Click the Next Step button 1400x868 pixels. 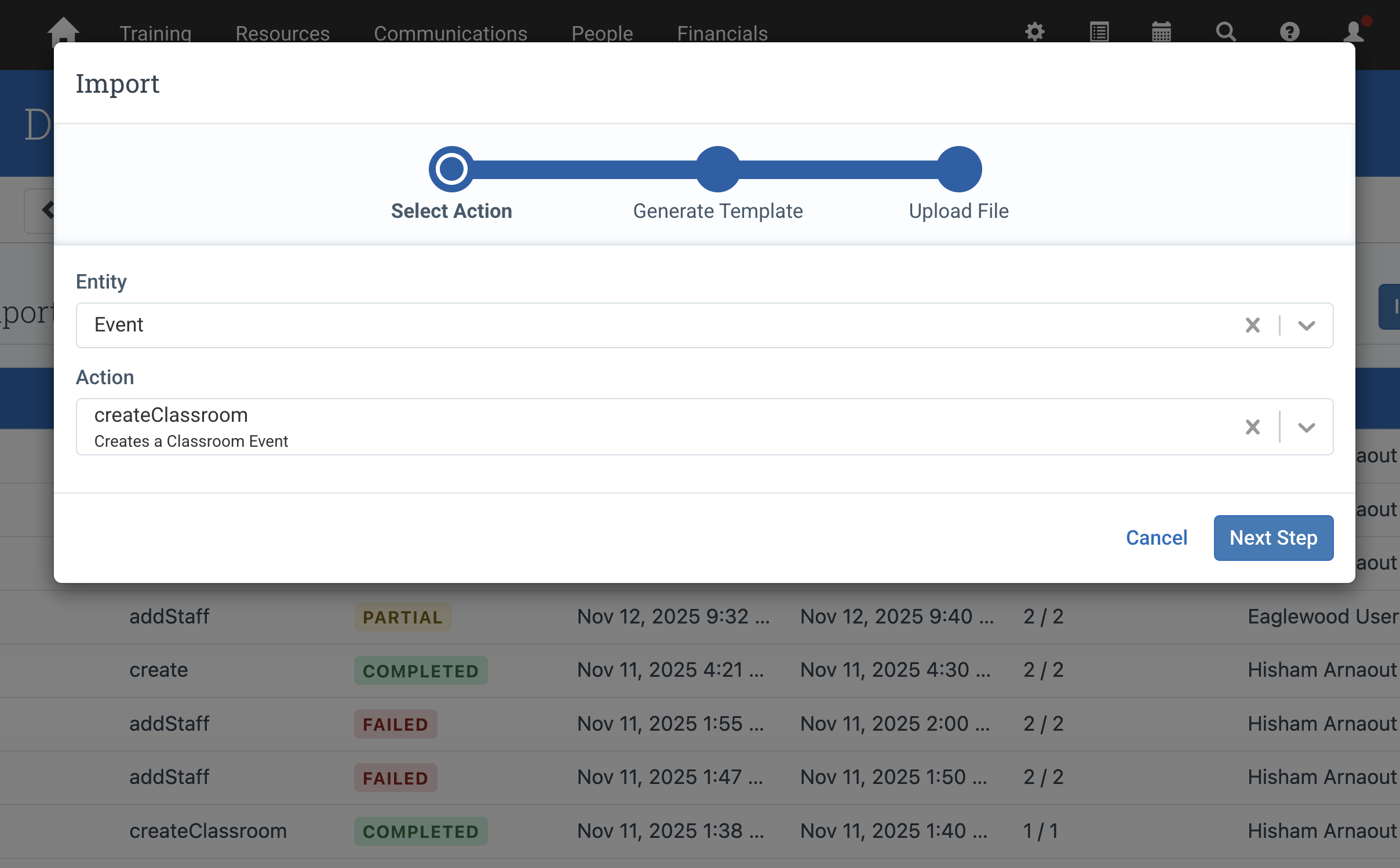pos(1273,537)
